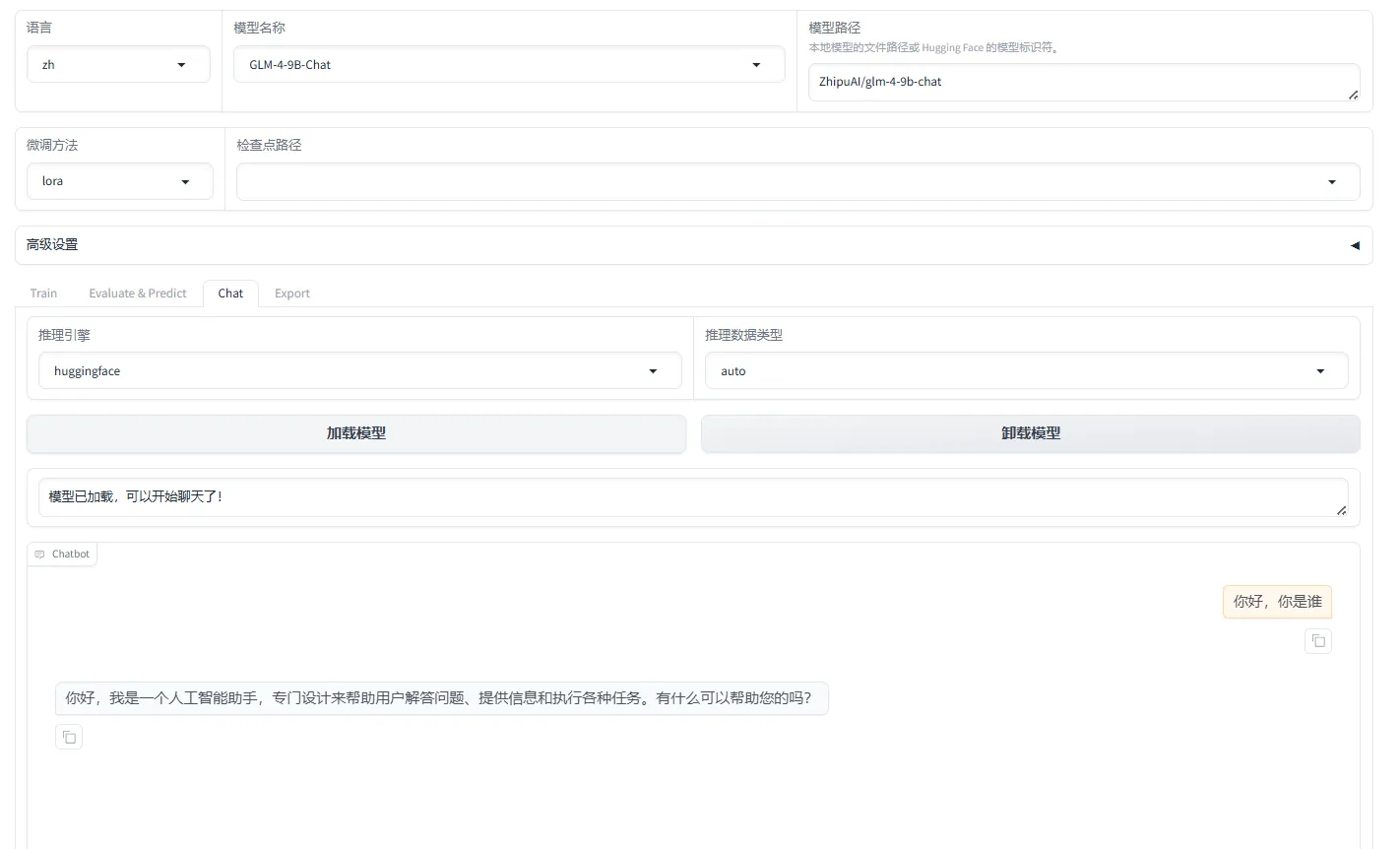Open the empty 检查点路径 dropdown

pyautogui.click(x=797, y=182)
